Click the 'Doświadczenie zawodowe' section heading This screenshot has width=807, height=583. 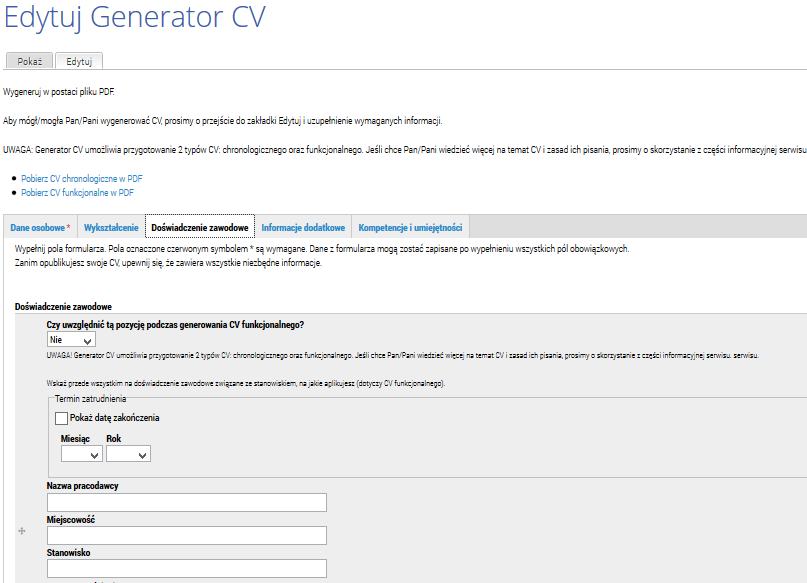click(63, 307)
